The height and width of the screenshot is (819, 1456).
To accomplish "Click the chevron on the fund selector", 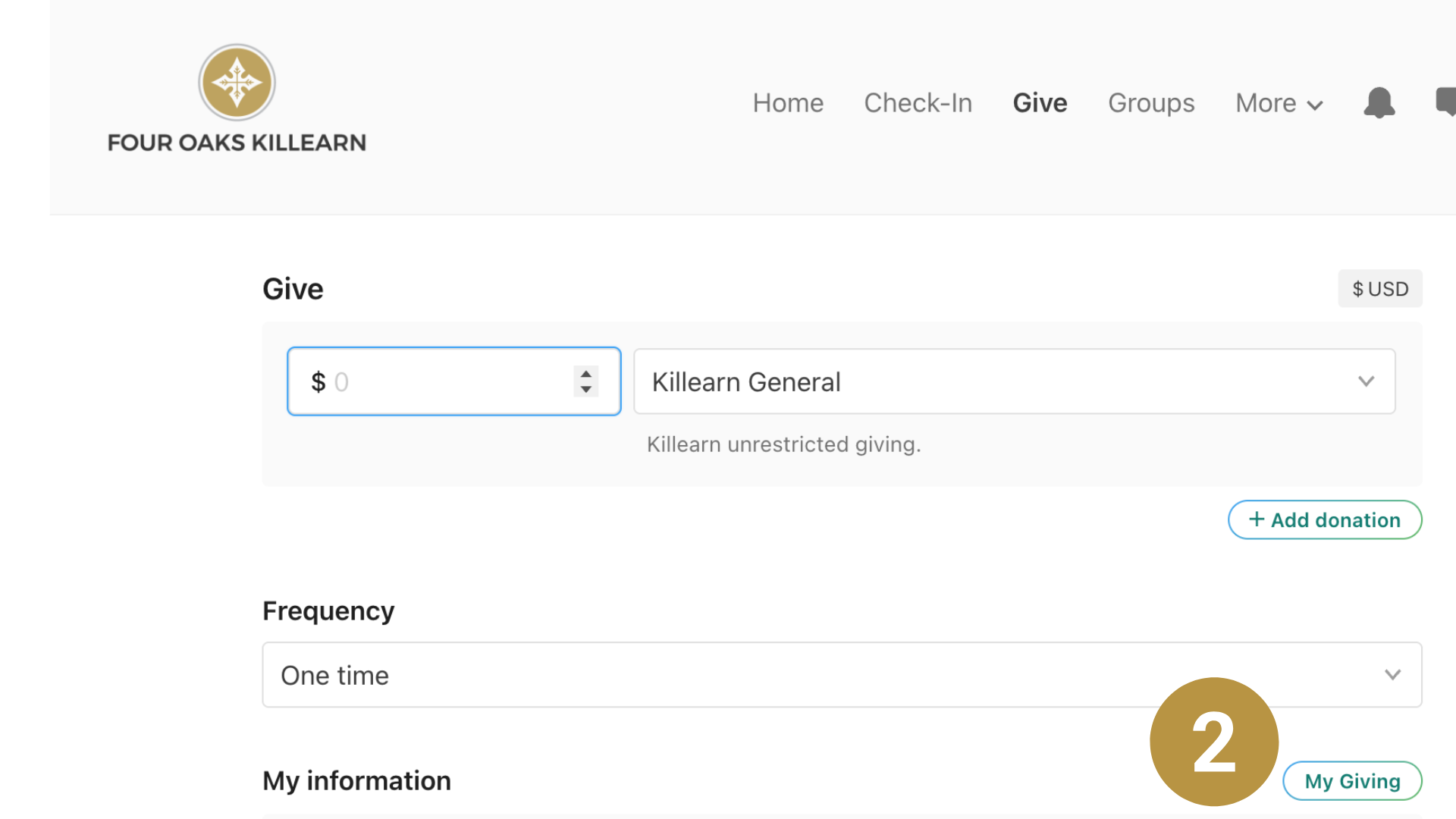I will point(1366,381).
